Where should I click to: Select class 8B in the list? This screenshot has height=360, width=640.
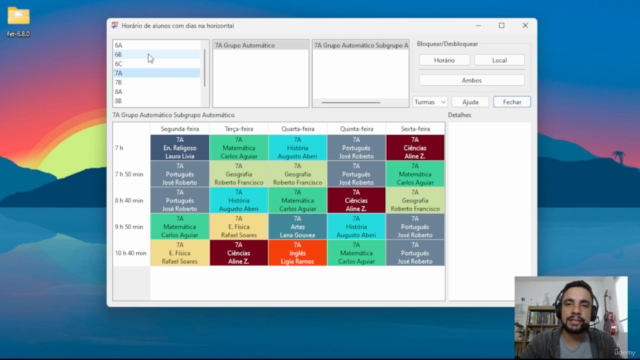point(157,101)
